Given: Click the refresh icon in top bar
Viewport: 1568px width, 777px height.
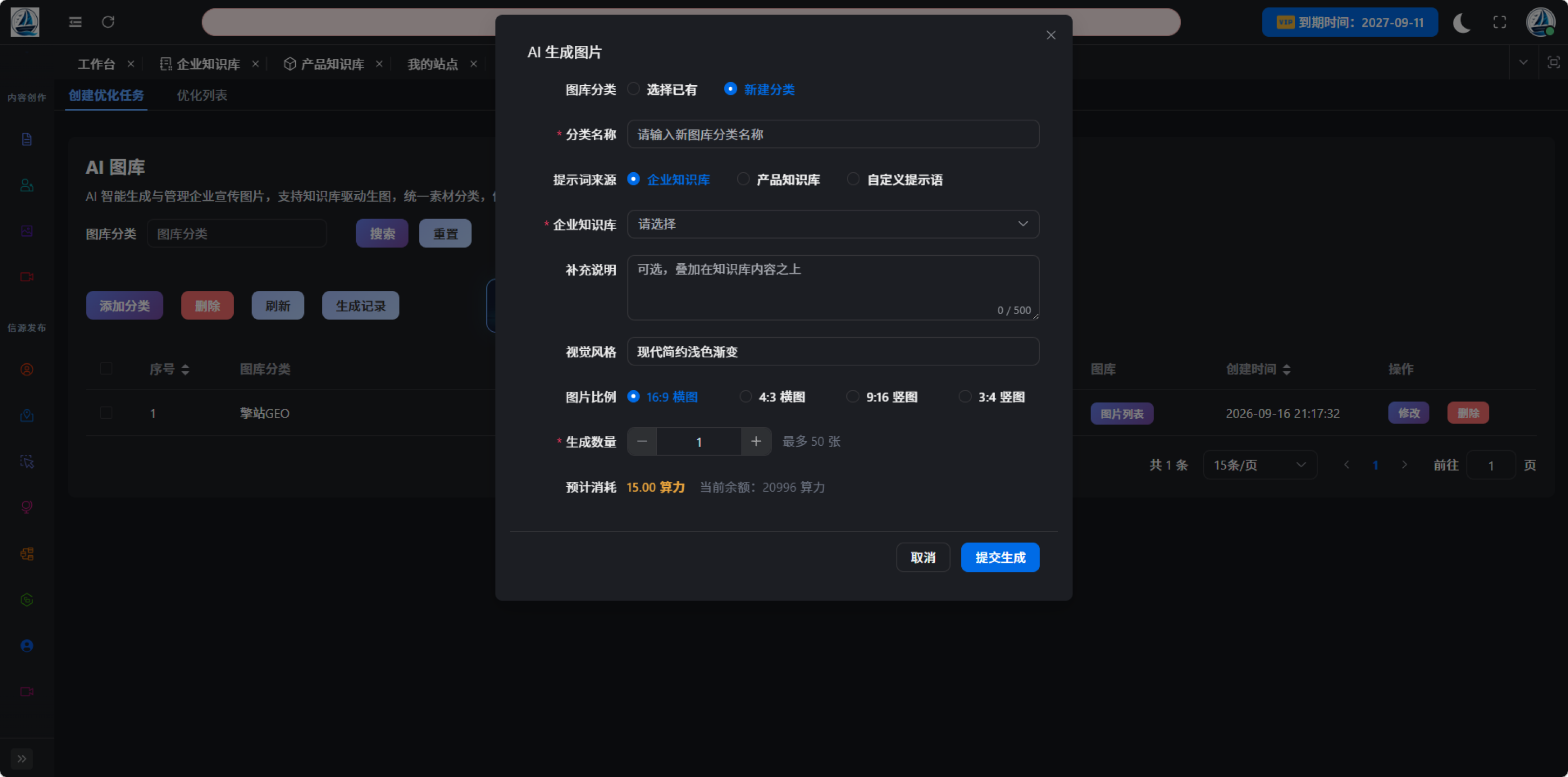Looking at the screenshot, I should tap(108, 22).
